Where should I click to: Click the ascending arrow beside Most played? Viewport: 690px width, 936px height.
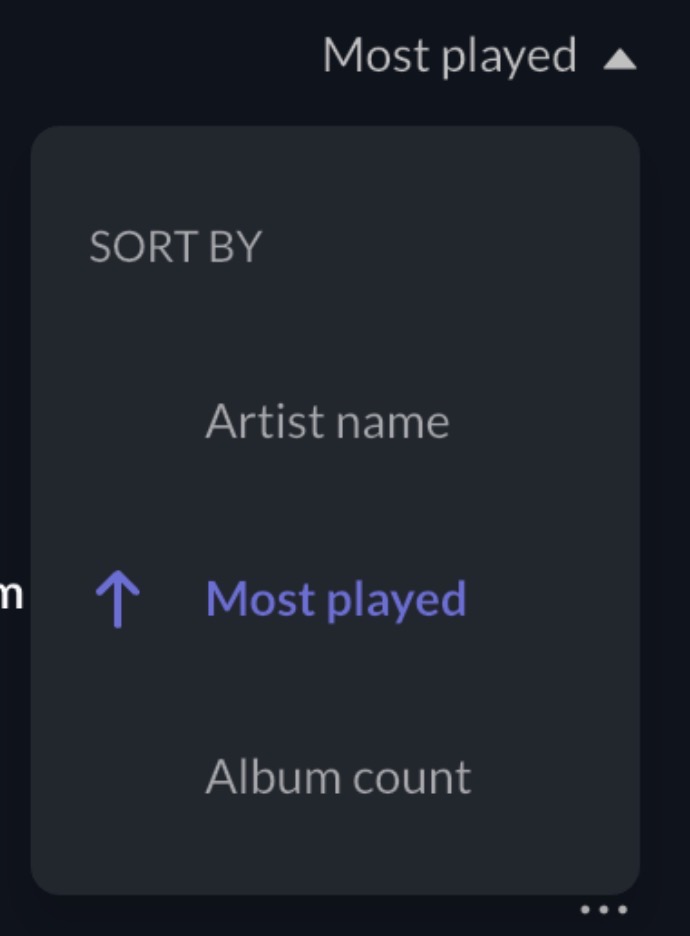coord(117,601)
